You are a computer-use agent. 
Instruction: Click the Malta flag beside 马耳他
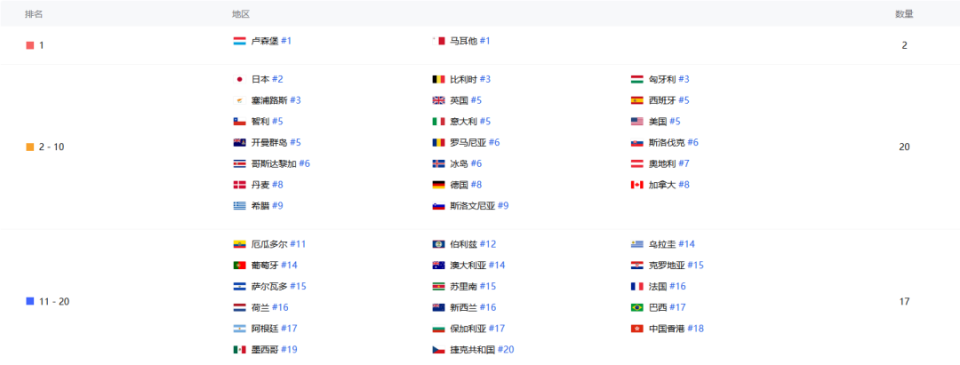pos(438,41)
